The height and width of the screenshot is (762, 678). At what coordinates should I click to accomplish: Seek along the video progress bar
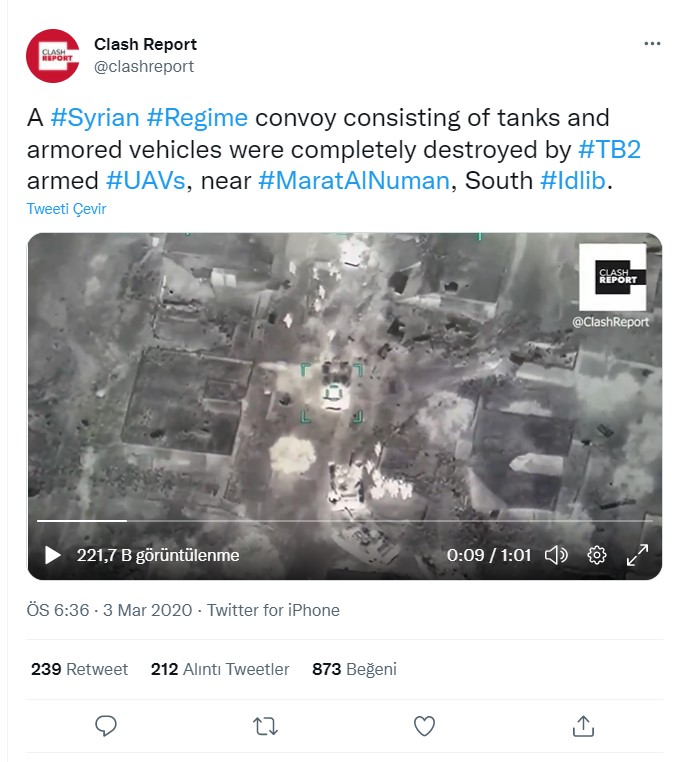345,521
